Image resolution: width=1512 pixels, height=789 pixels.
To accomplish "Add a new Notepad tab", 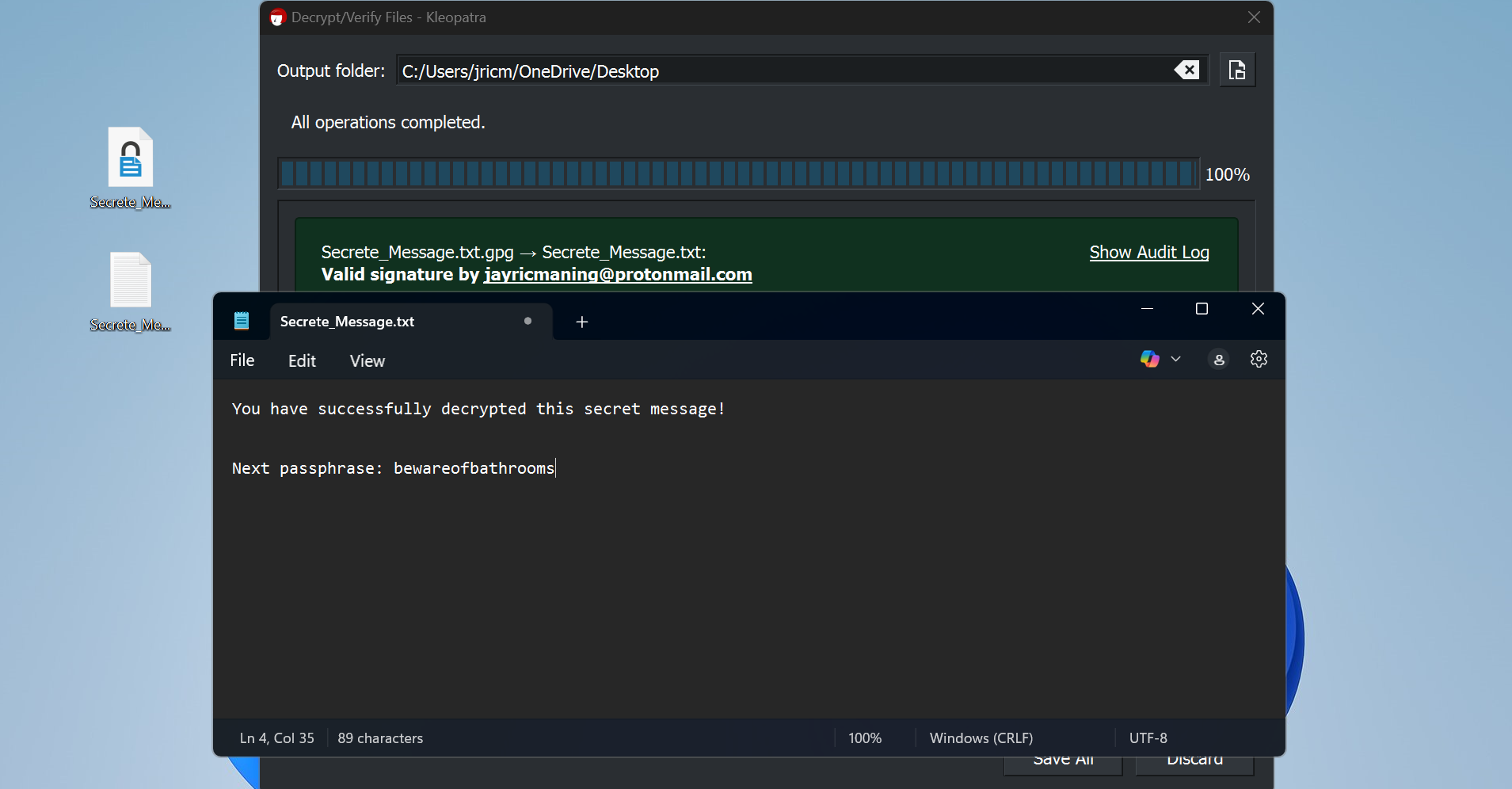I will [x=581, y=322].
